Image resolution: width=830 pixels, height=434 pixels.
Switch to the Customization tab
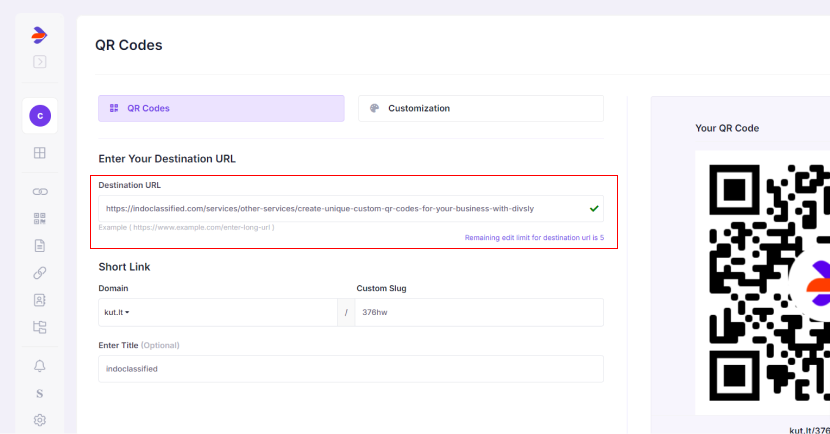tap(481, 108)
